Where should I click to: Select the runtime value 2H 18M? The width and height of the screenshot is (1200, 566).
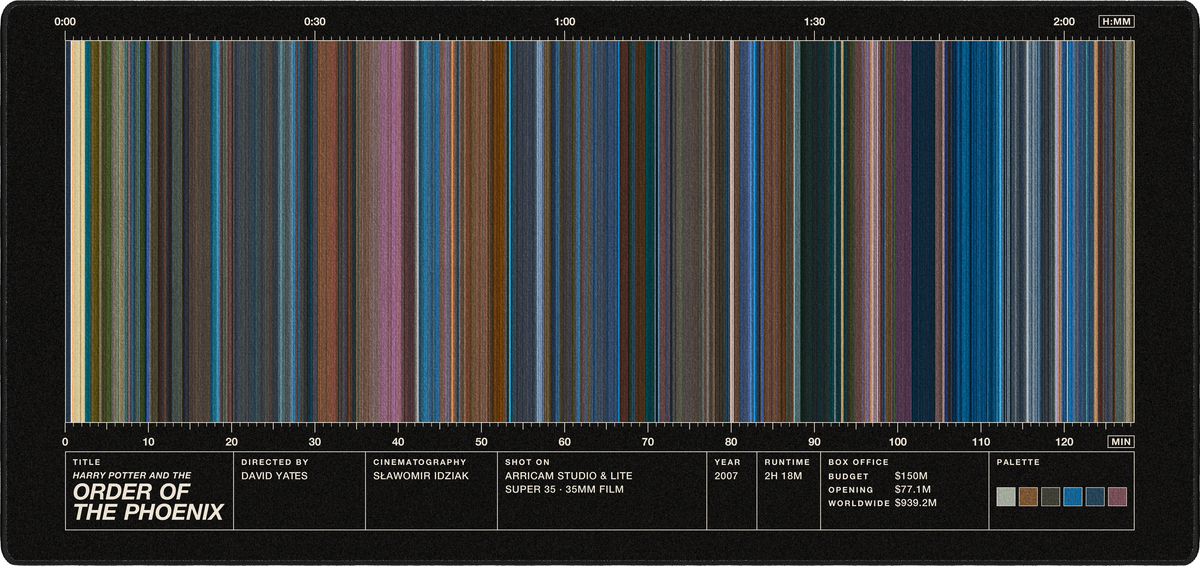click(x=784, y=476)
